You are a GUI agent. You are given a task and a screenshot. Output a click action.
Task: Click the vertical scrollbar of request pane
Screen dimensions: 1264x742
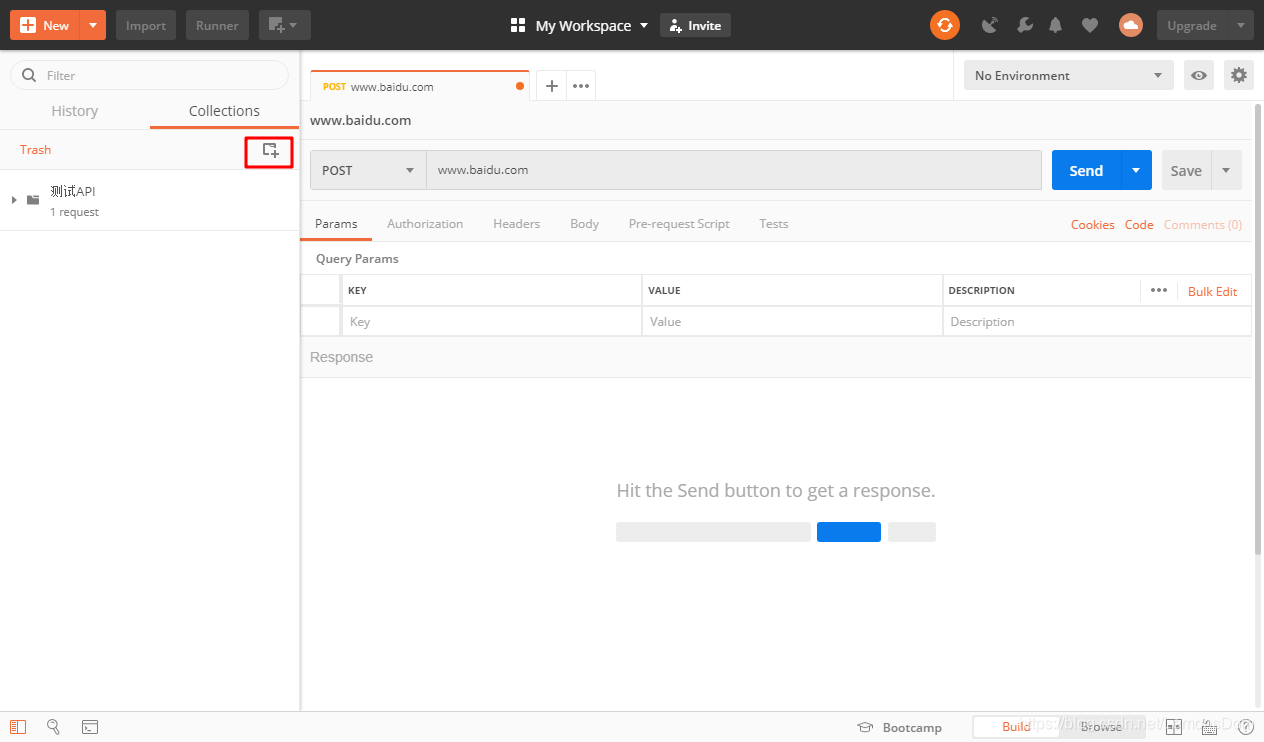[1258, 330]
